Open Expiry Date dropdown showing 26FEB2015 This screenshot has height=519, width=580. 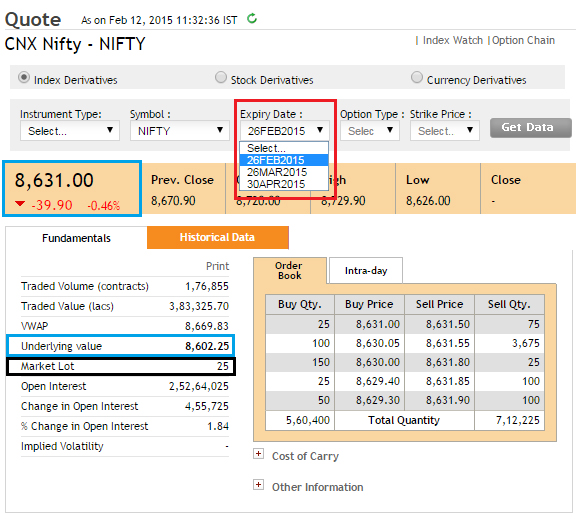(x=284, y=131)
